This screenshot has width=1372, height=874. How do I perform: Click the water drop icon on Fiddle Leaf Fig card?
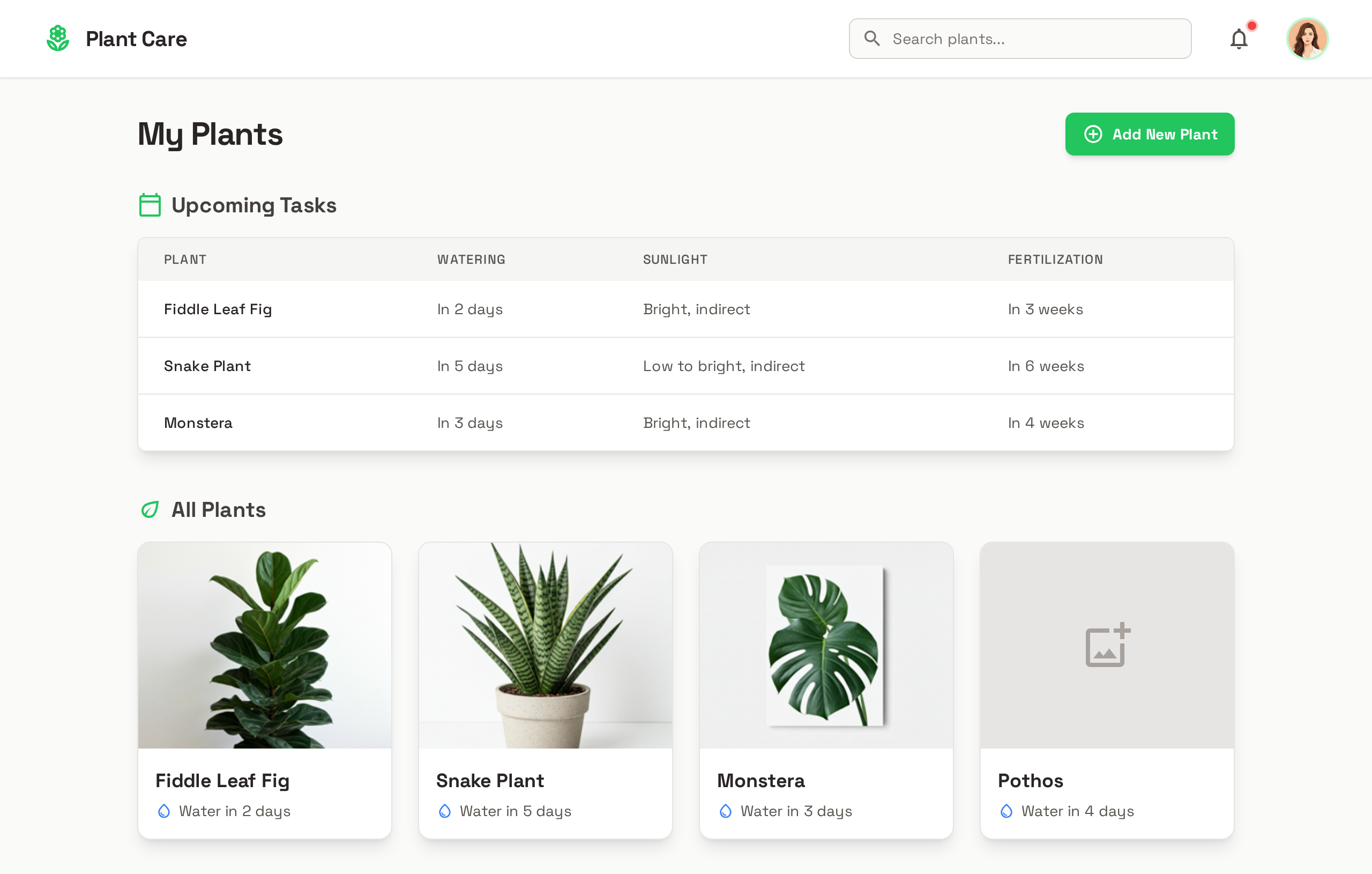click(x=164, y=811)
